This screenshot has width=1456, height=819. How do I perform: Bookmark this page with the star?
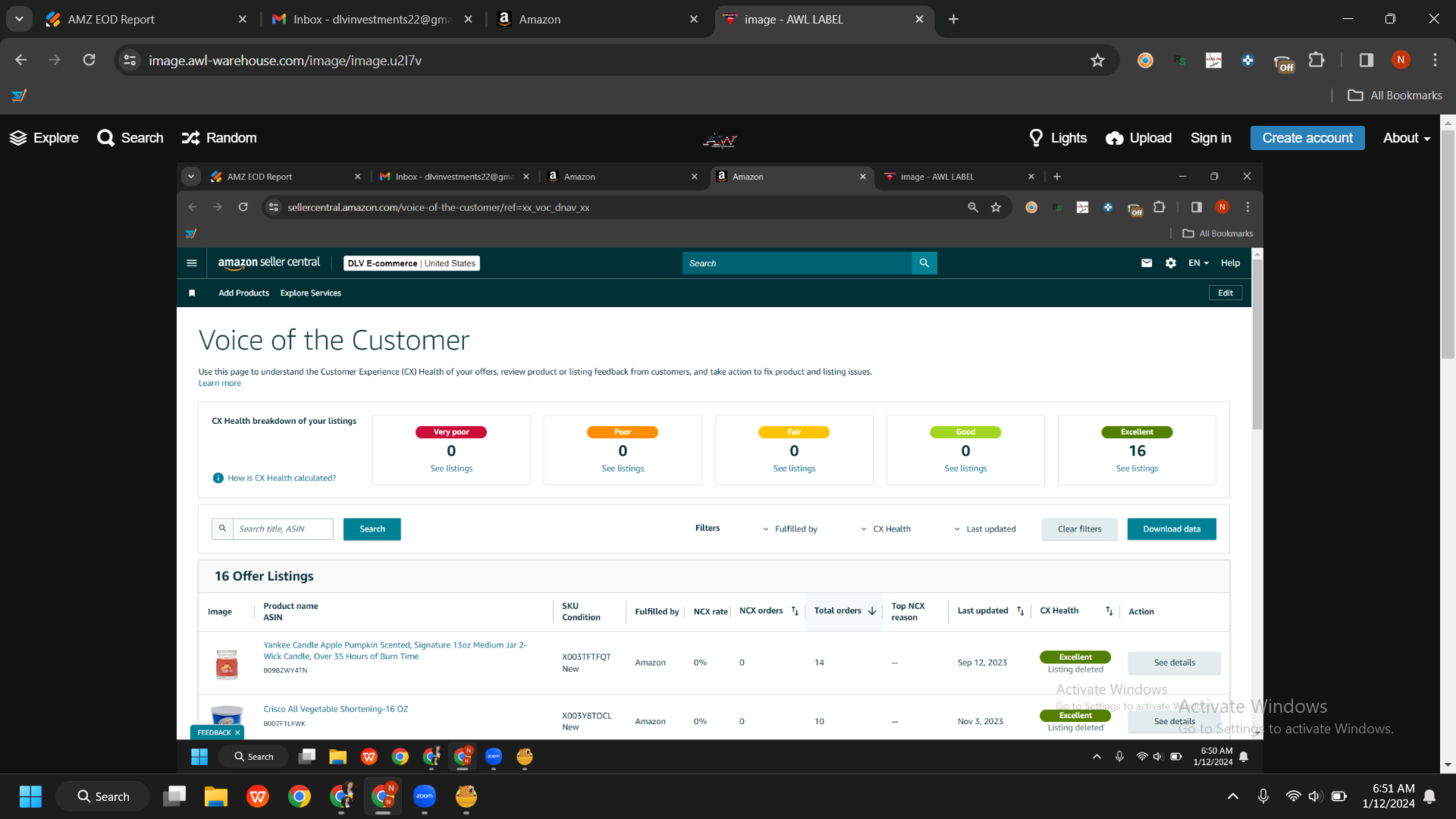(1097, 60)
